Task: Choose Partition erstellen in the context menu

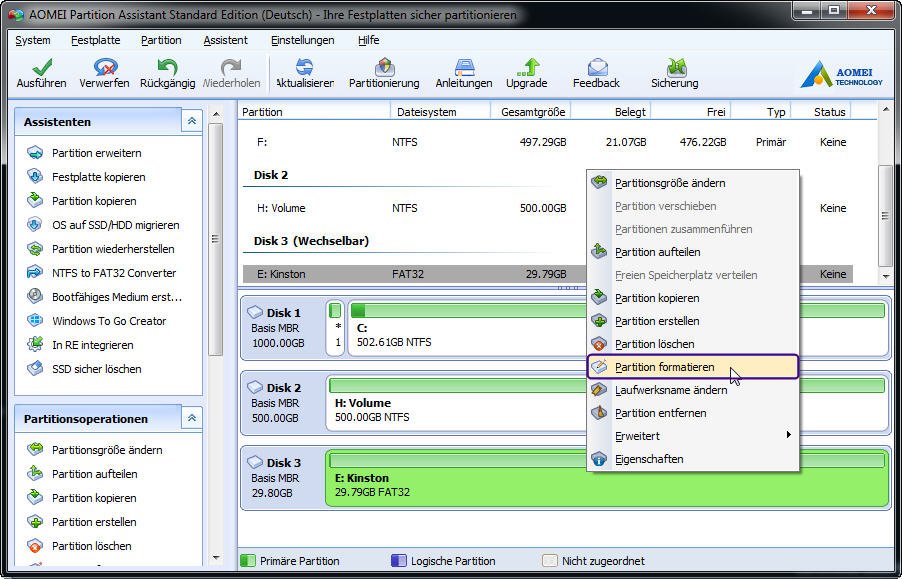Action: coord(693,321)
